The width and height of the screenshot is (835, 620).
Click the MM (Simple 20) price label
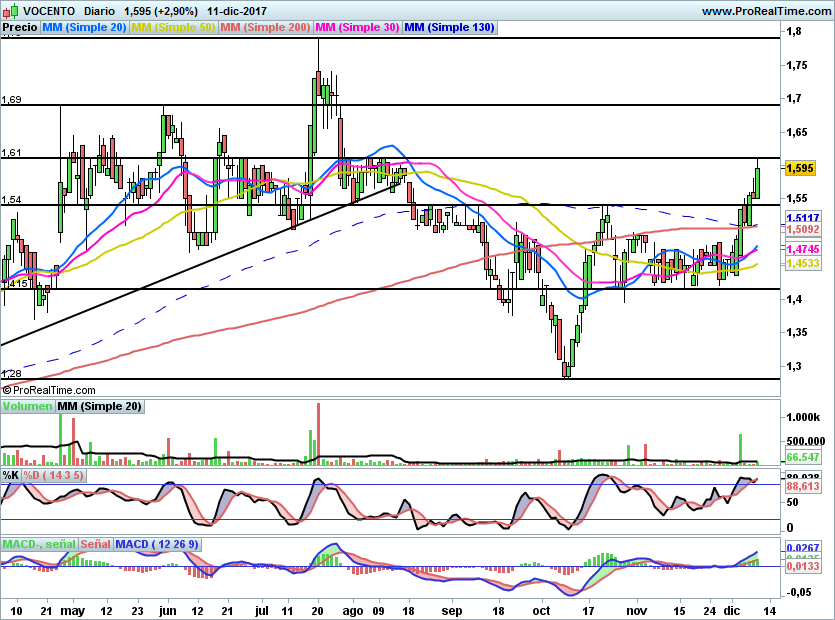(84, 28)
